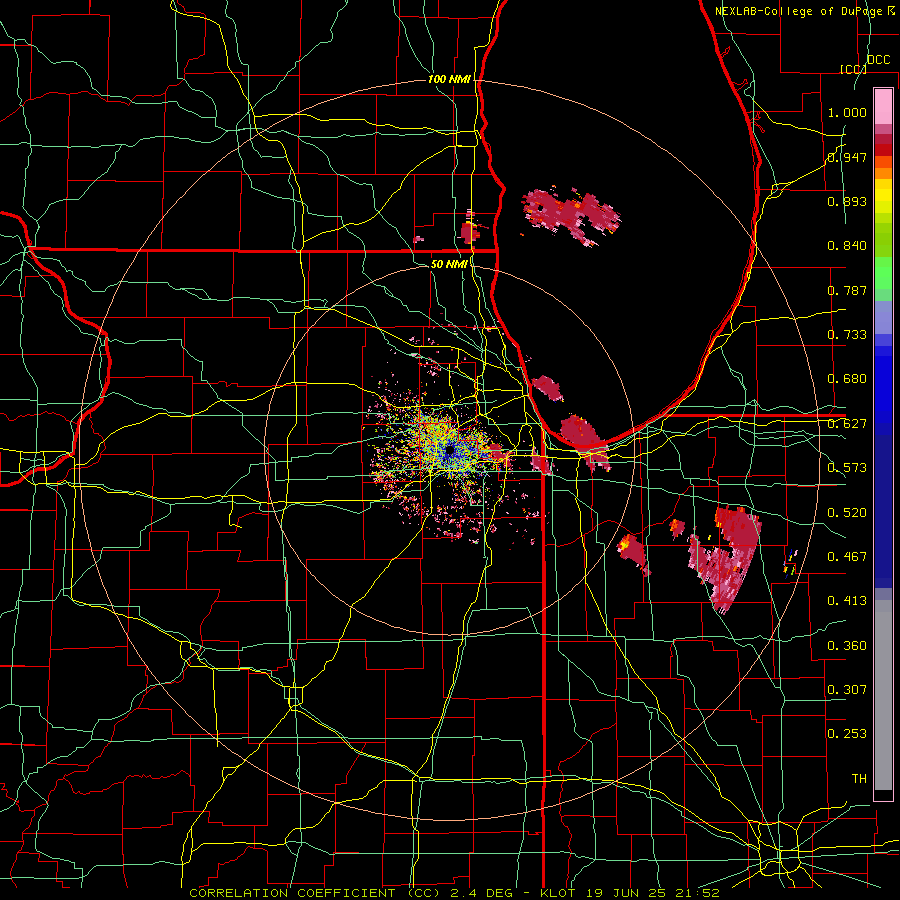Click the 0.413 scale value
Screen dimensions: 900x900
(847, 601)
